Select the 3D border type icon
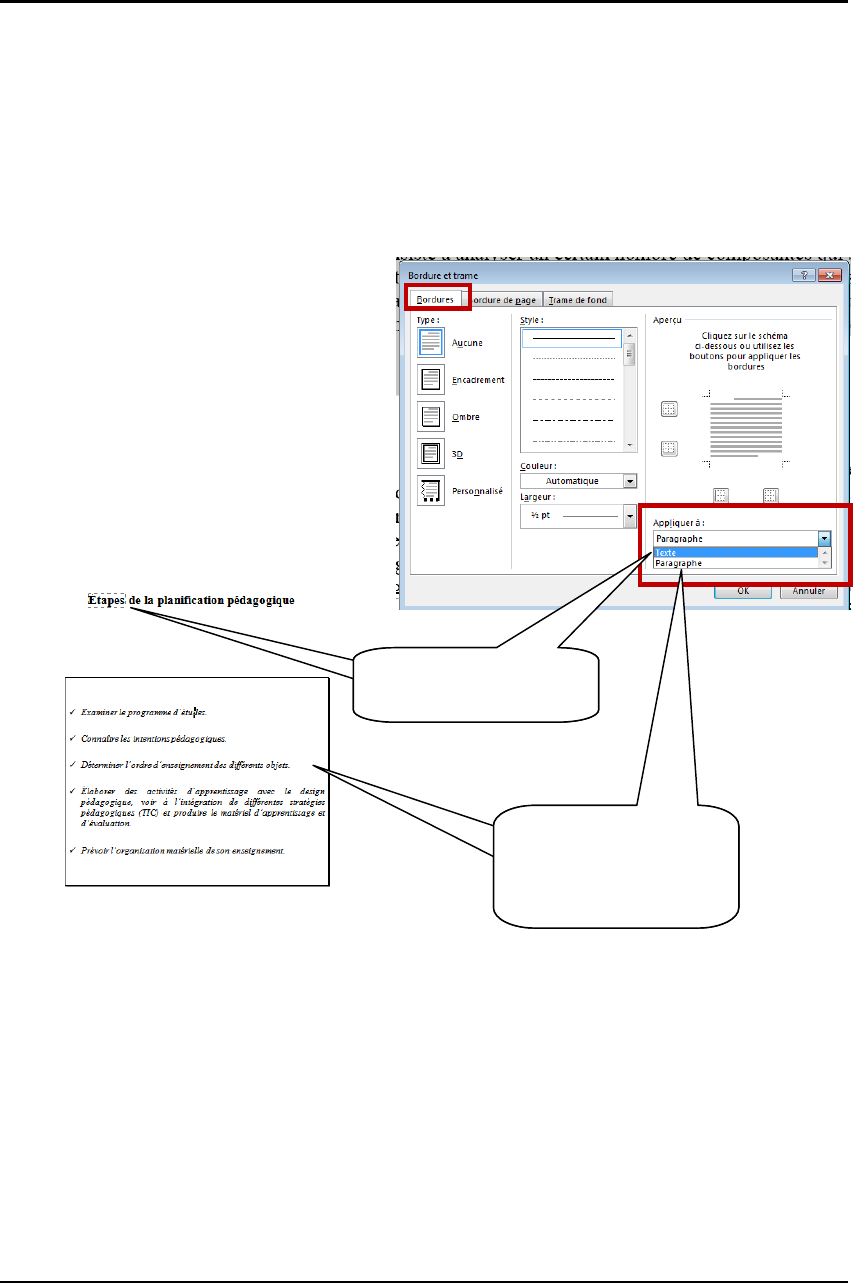853x1283 pixels. click(x=431, y=454)
